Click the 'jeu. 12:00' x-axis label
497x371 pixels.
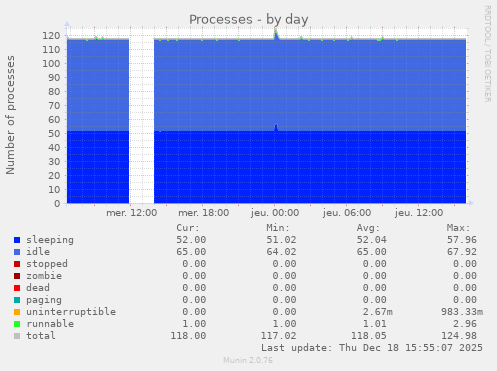[x=419, y=213]
